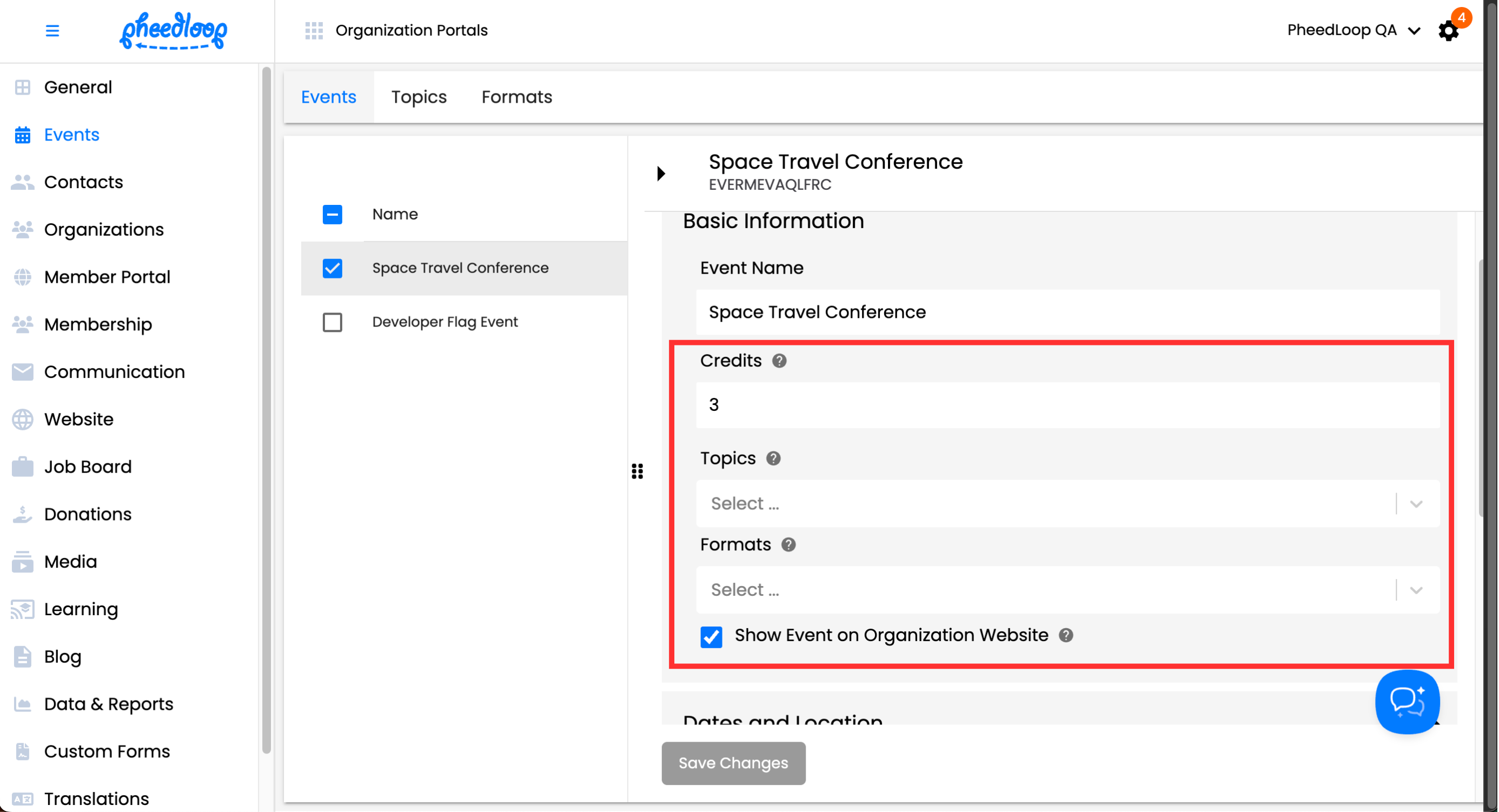Click the Save Changes button
Viewport: 1499px width, 812px height.
point(733,763)
